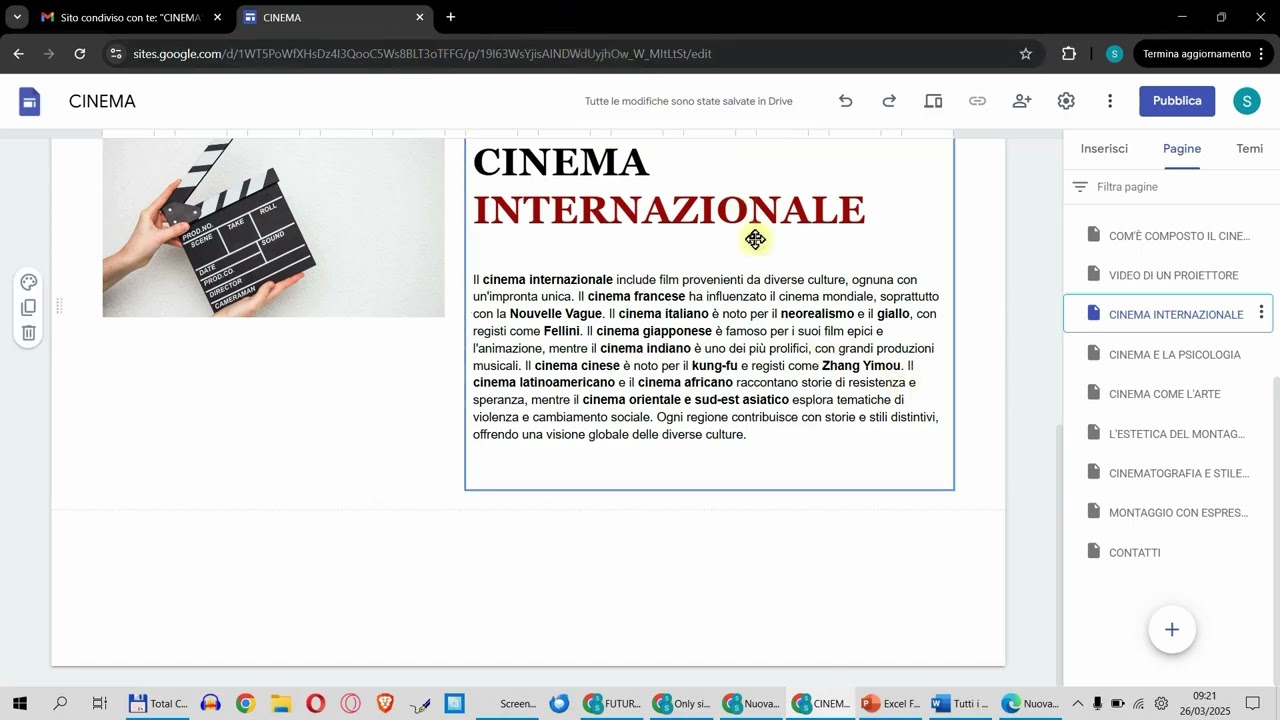The image size is (1280, 720).
Task: Add a new page with plus button
Action: [x=1172, y=630]
